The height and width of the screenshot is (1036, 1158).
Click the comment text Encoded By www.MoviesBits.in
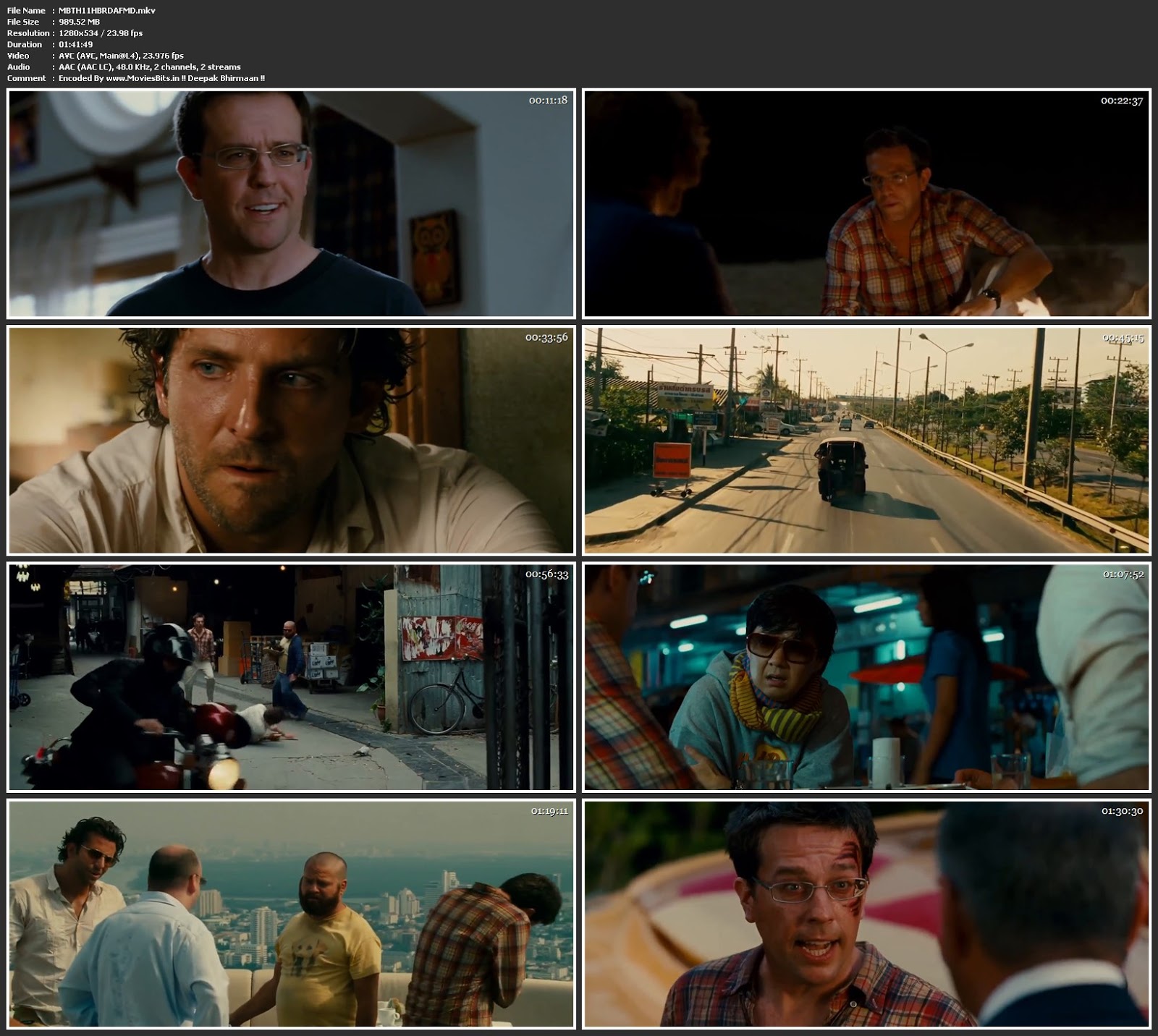point(120,78)
